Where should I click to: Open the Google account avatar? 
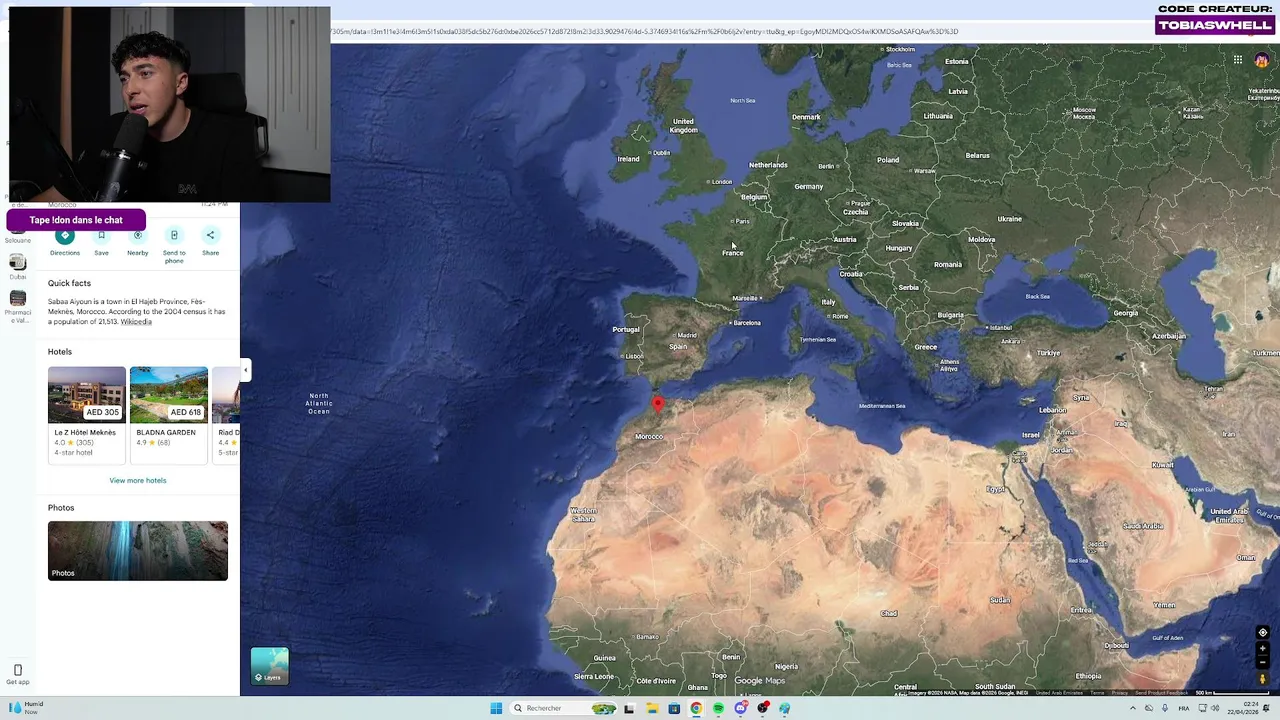click(x=1262, y=60)
